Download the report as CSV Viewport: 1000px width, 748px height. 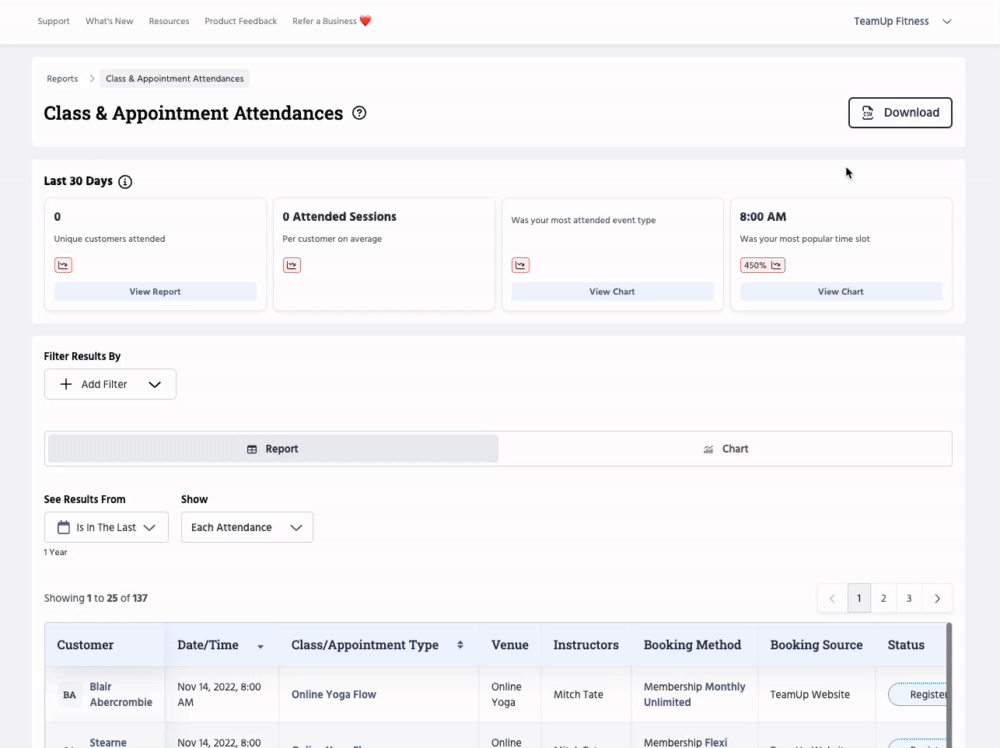pyautogui.click(x=900, y=113)
